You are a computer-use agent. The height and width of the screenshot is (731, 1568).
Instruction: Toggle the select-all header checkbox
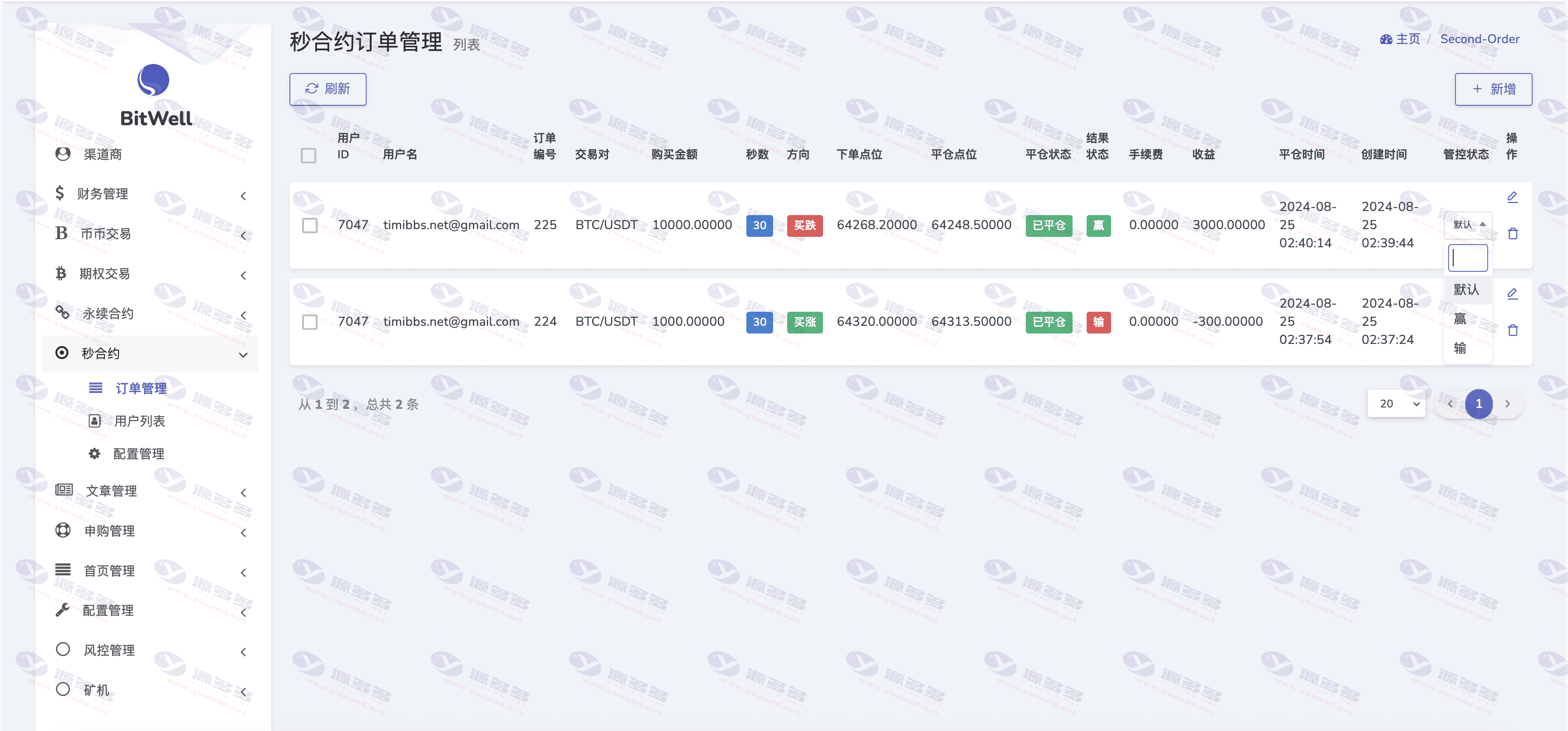point(309,155)
